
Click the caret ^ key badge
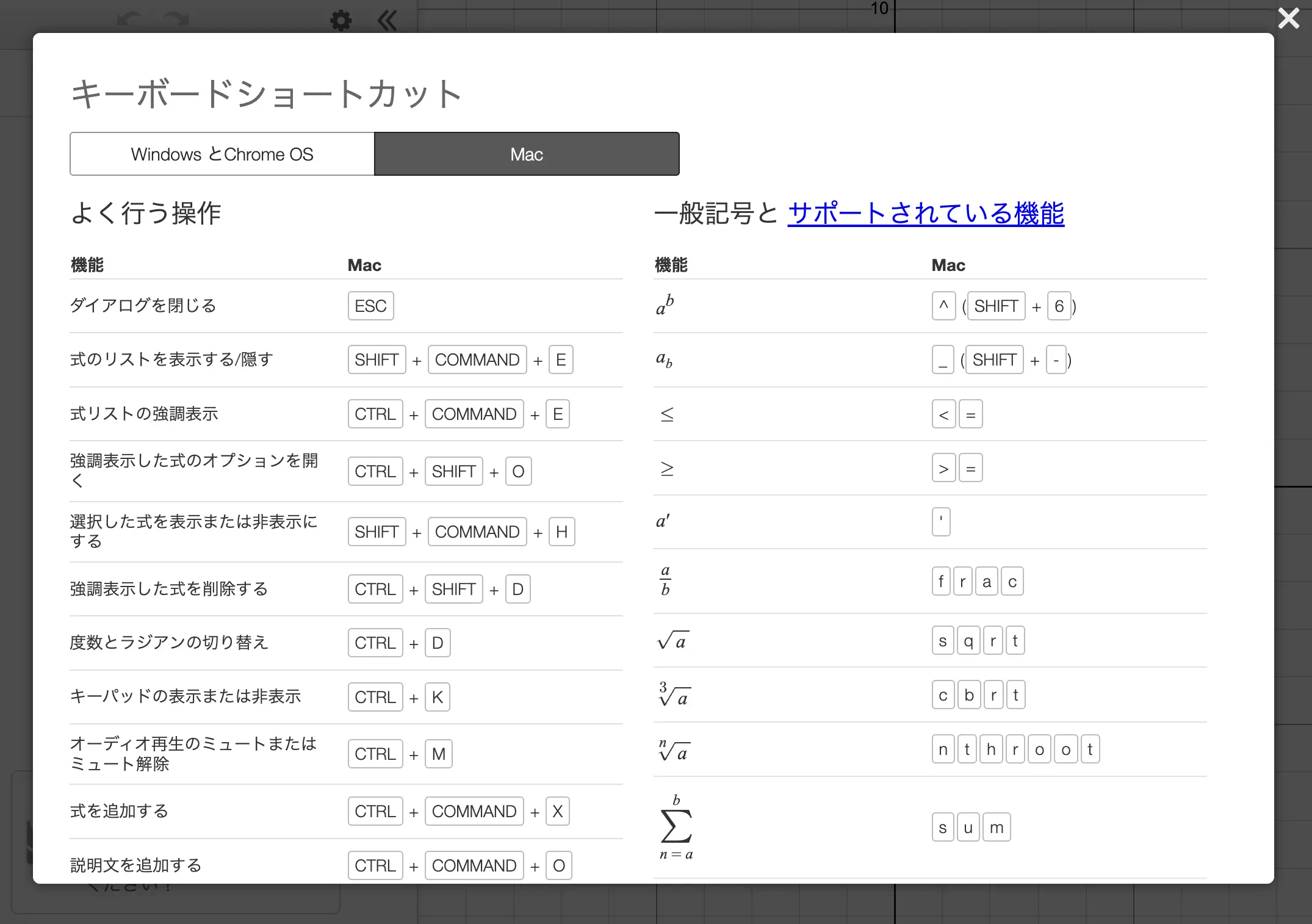click(943, 306)
